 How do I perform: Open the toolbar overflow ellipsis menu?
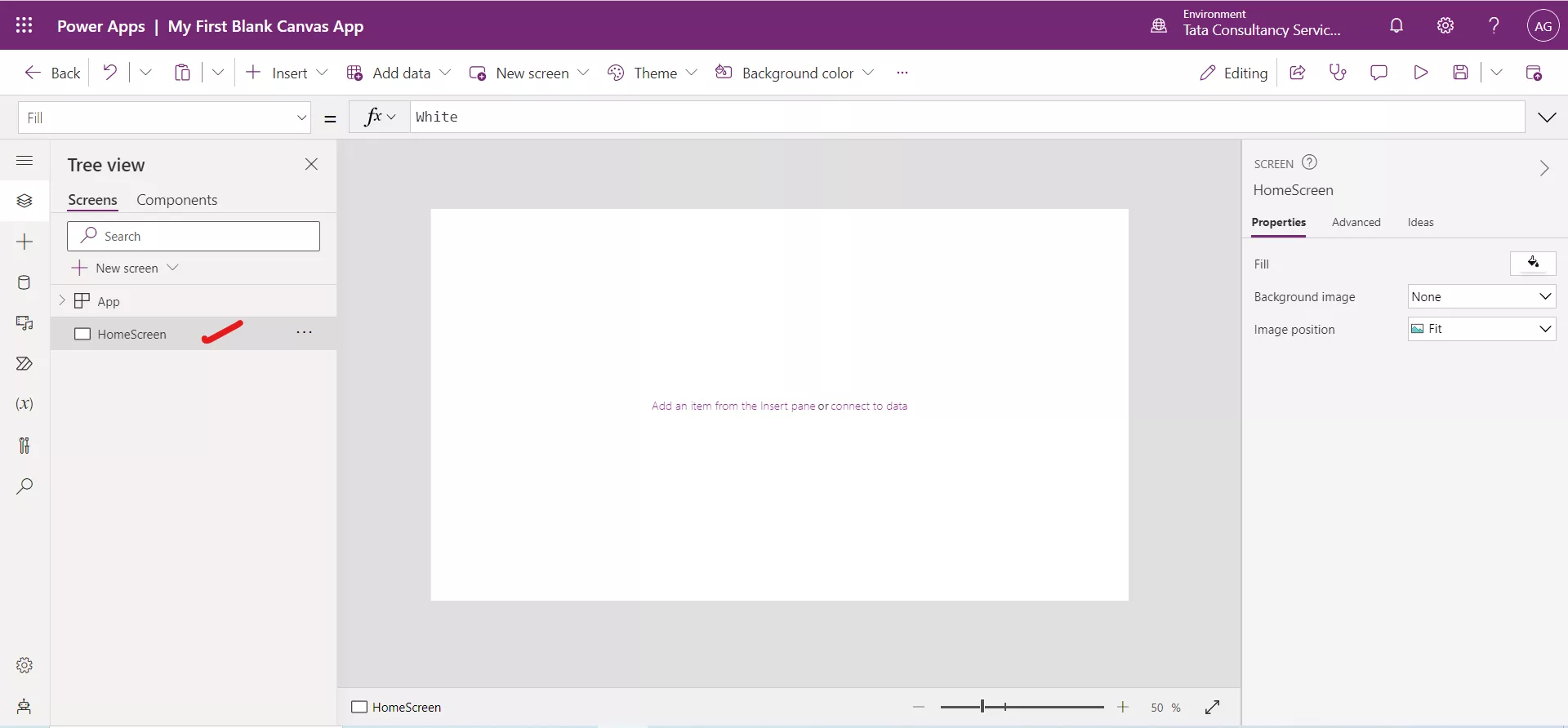point(902,73)
